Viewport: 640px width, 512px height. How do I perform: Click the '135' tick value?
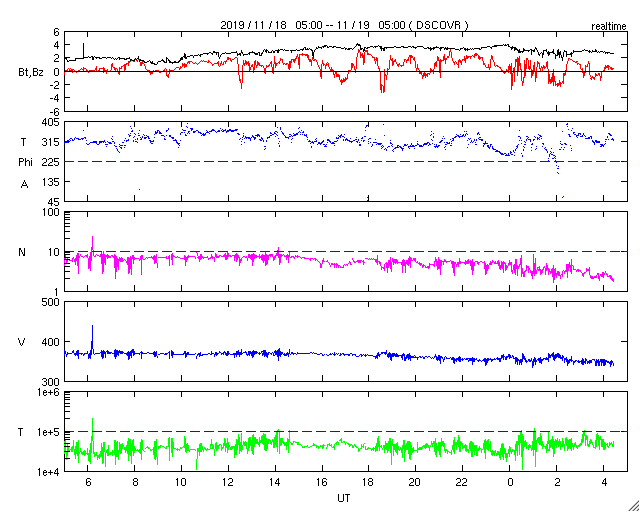click(x=51, y=182)
